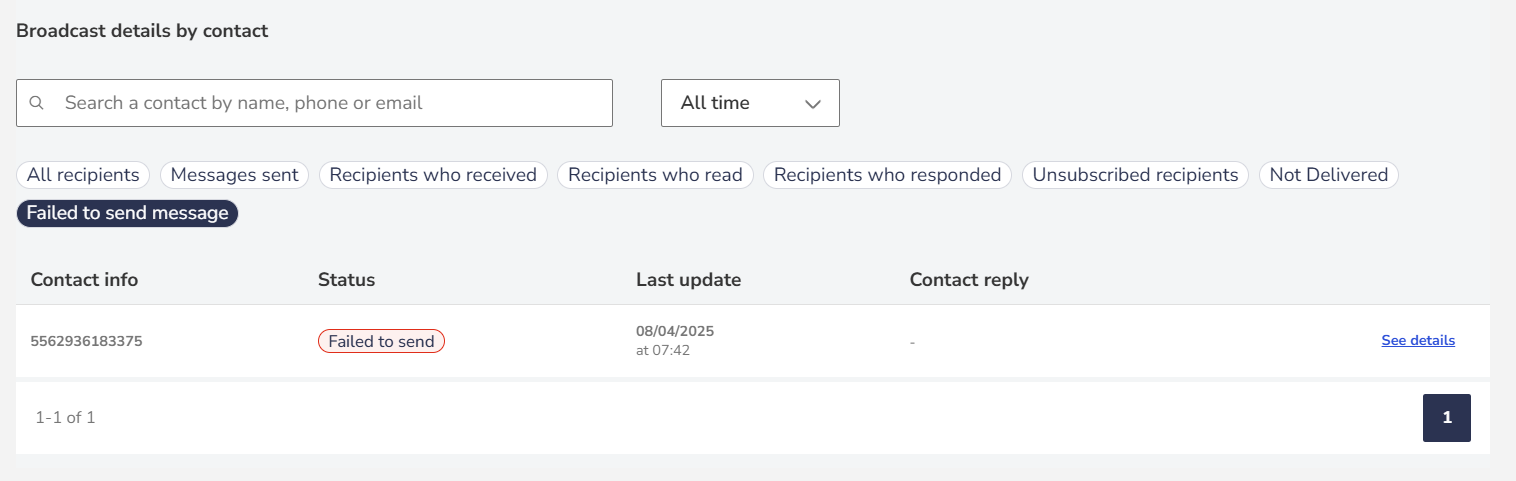This screenshot has height=481, width=1516.
Task: Click the Contact info column header
Action: click(84, 280)
